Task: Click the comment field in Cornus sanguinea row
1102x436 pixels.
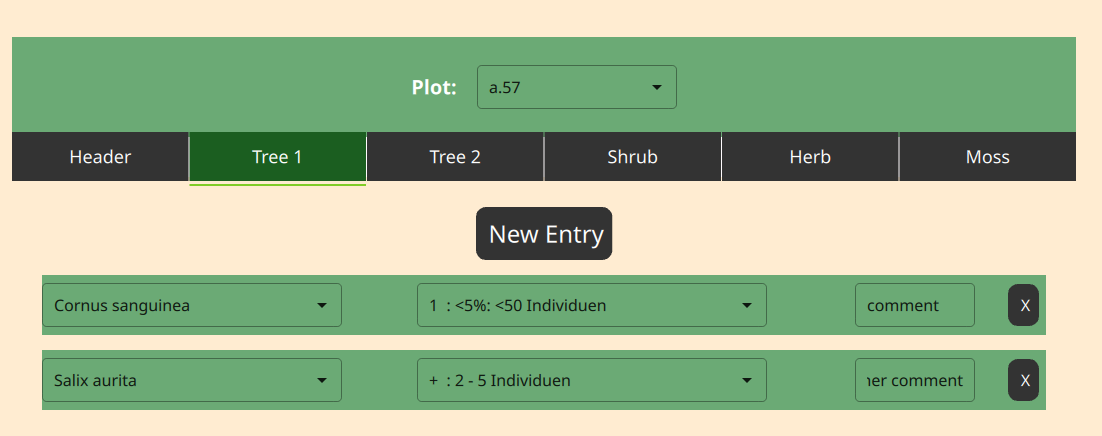Action: [914, 305]
